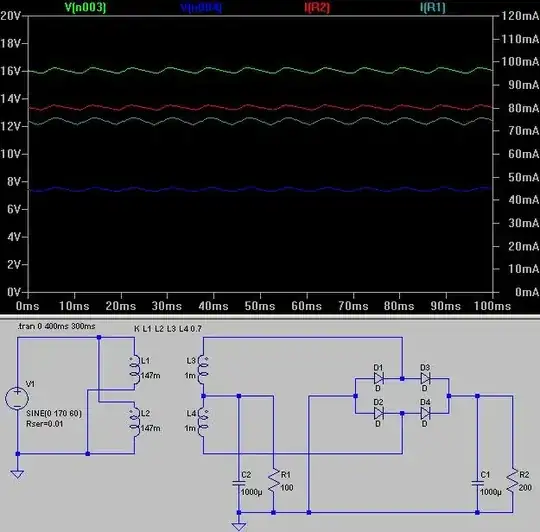Click the C2 capacitor symbol
This screenshot has height=532, width=540.
239,483
